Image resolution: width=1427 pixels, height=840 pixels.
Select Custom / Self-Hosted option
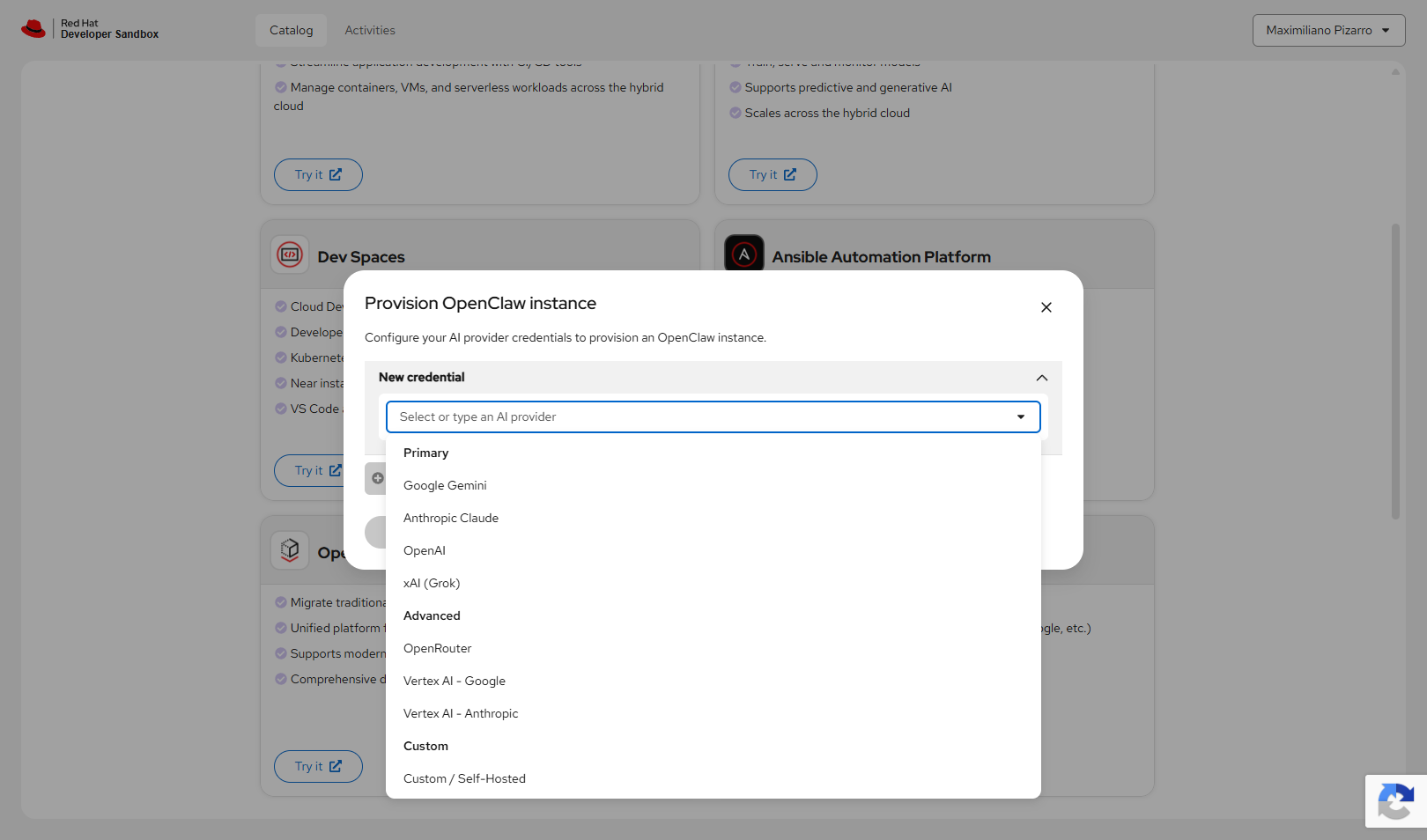pos(713,778)
